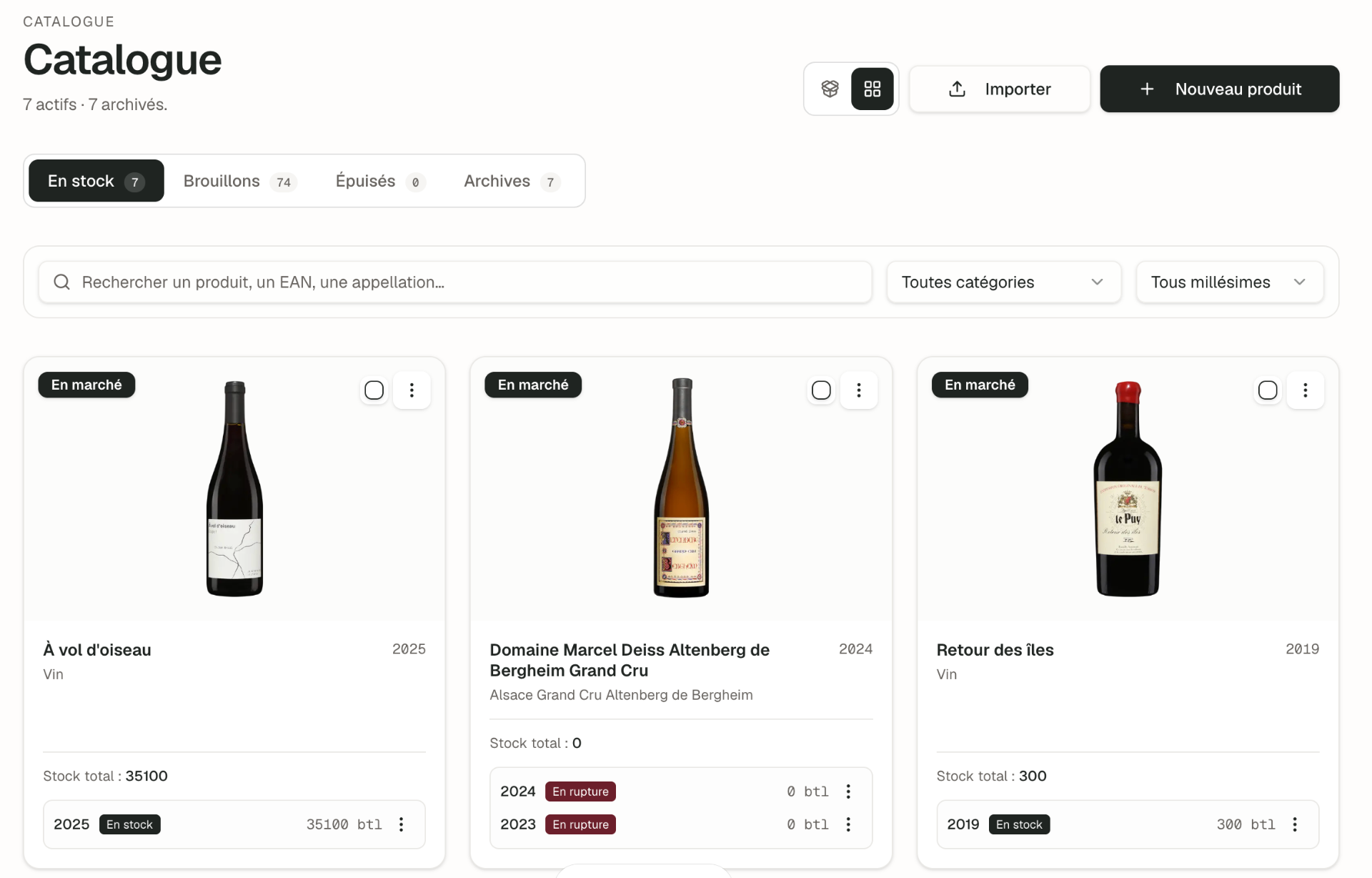The image size is (1372, 878).
Task: Open options for 2023 vintage row
Action: [x=848, y=824]
